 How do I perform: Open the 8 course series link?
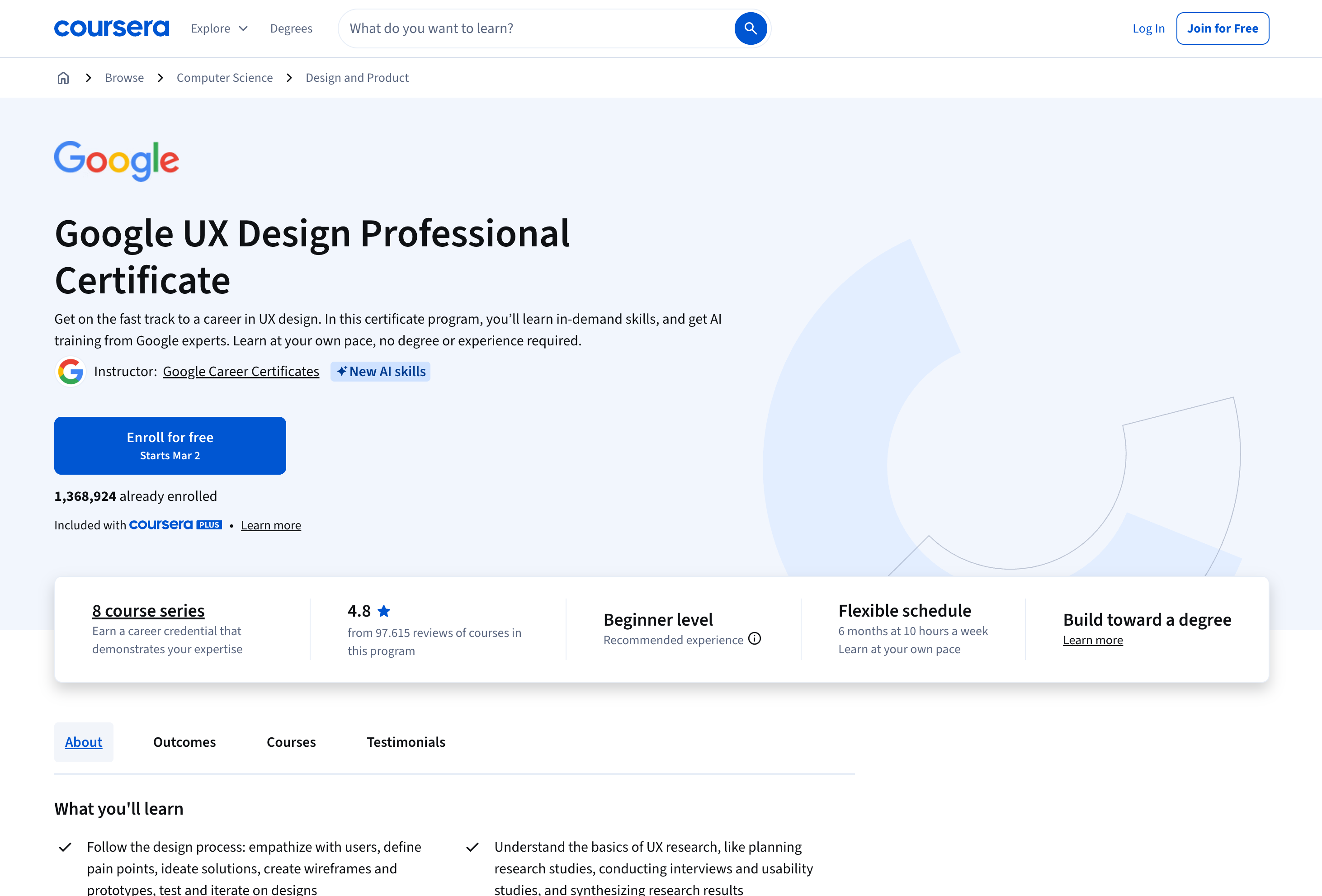pyautogui.click(x=148, y=610)
